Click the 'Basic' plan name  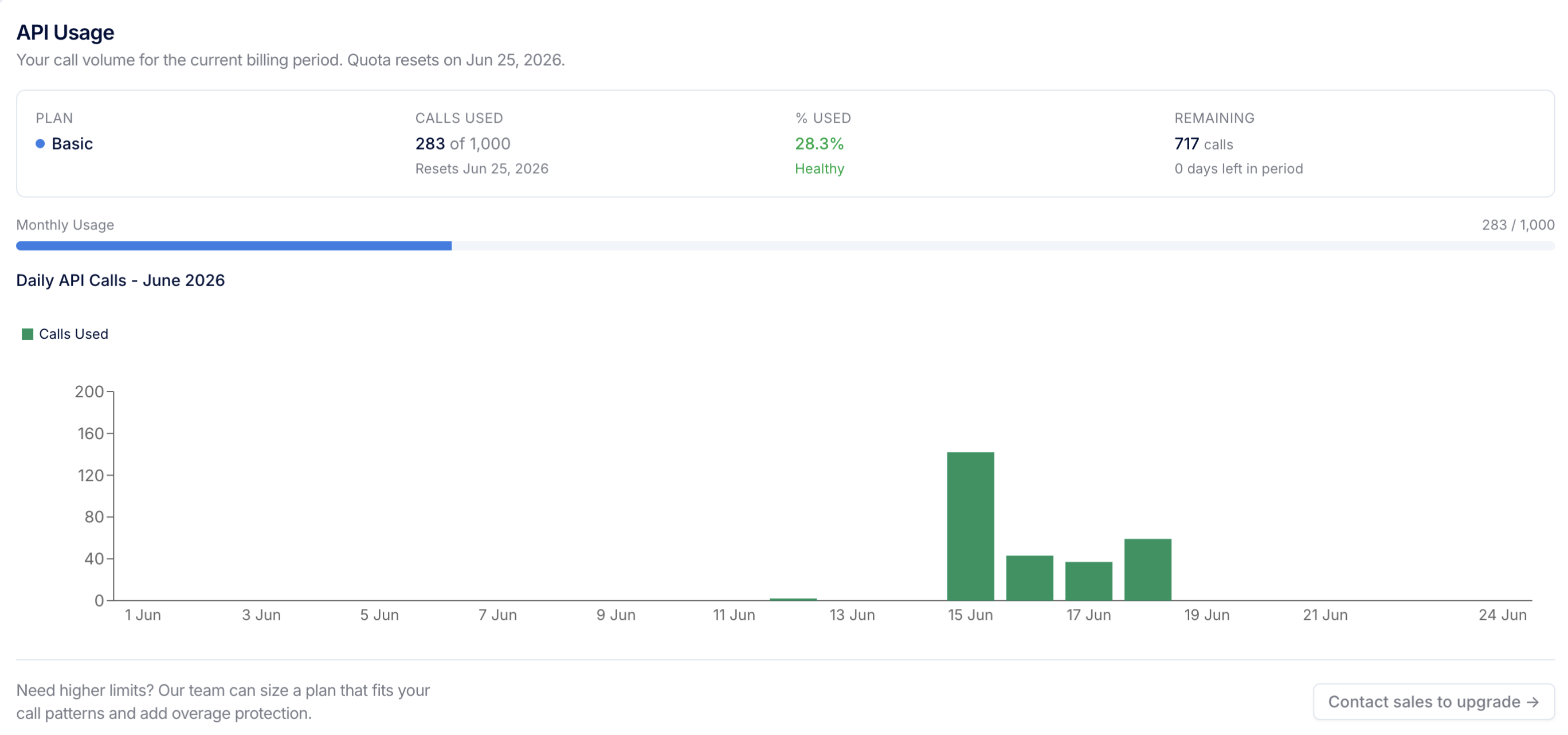(x=72, y=144)
